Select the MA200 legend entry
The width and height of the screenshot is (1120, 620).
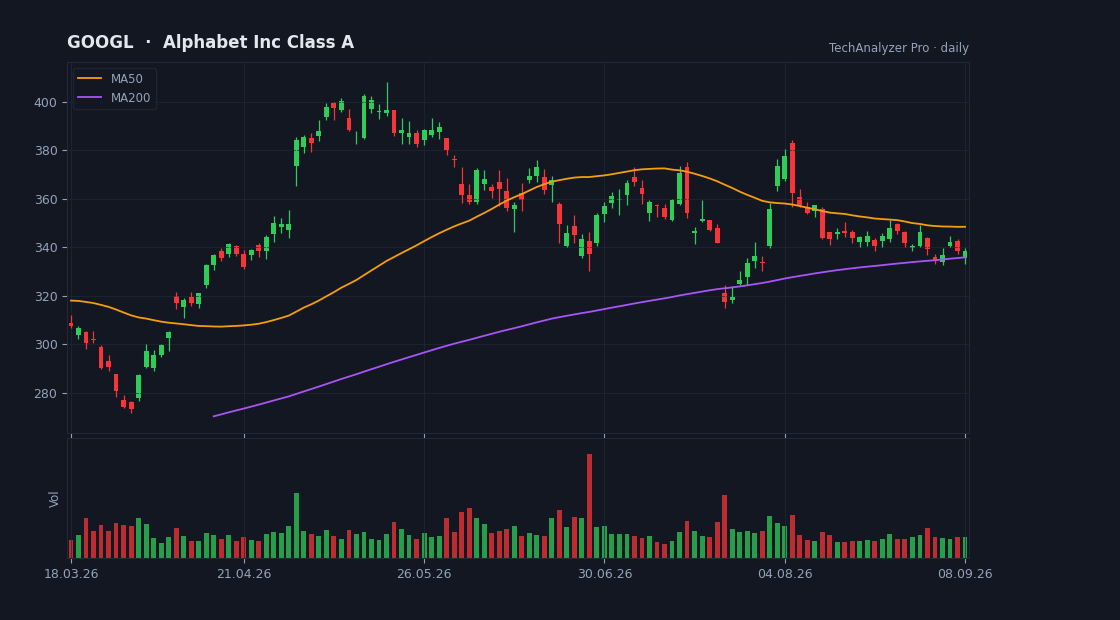click(x=114, y=98)
